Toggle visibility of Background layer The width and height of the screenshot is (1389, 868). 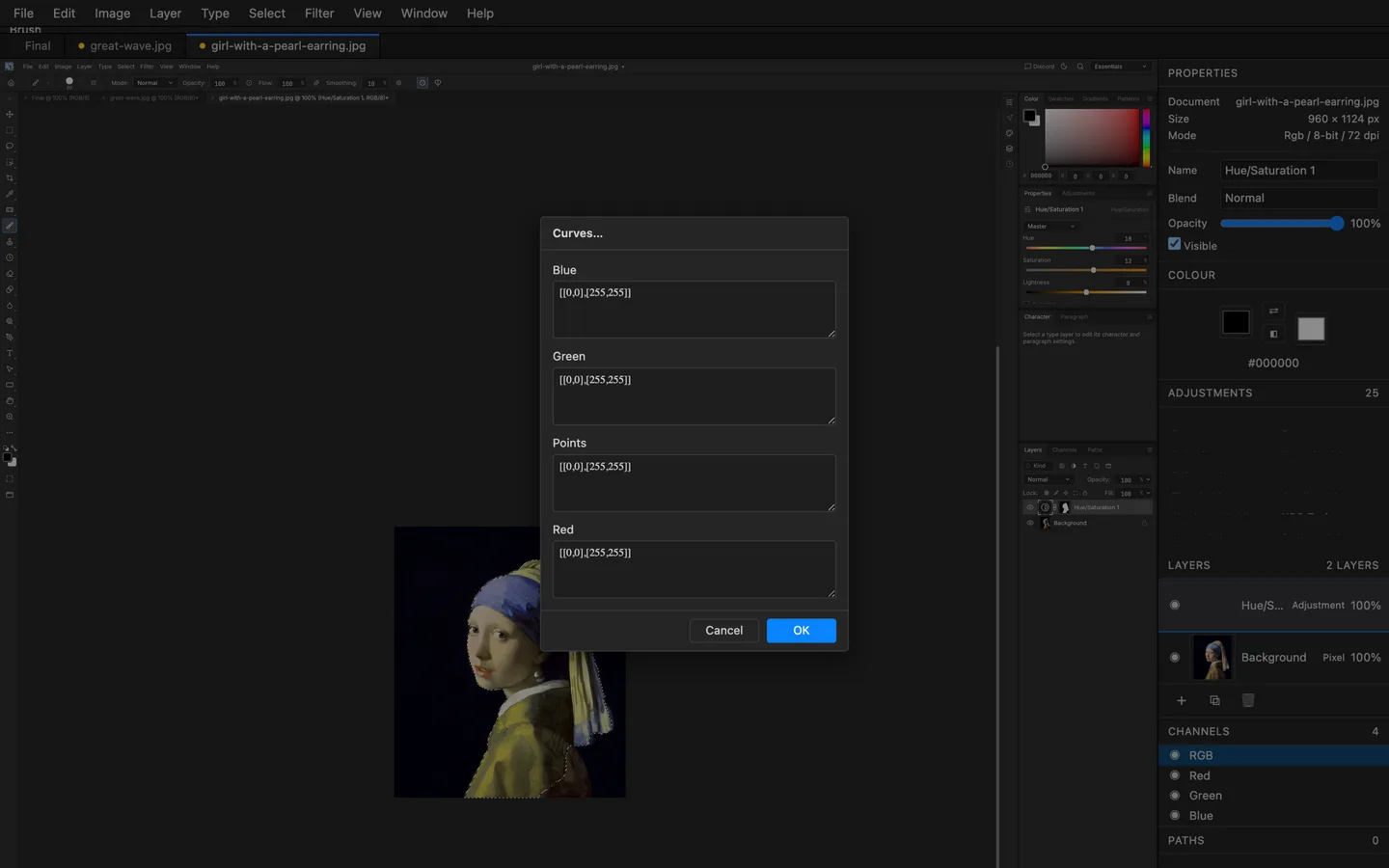[1175, 657]
